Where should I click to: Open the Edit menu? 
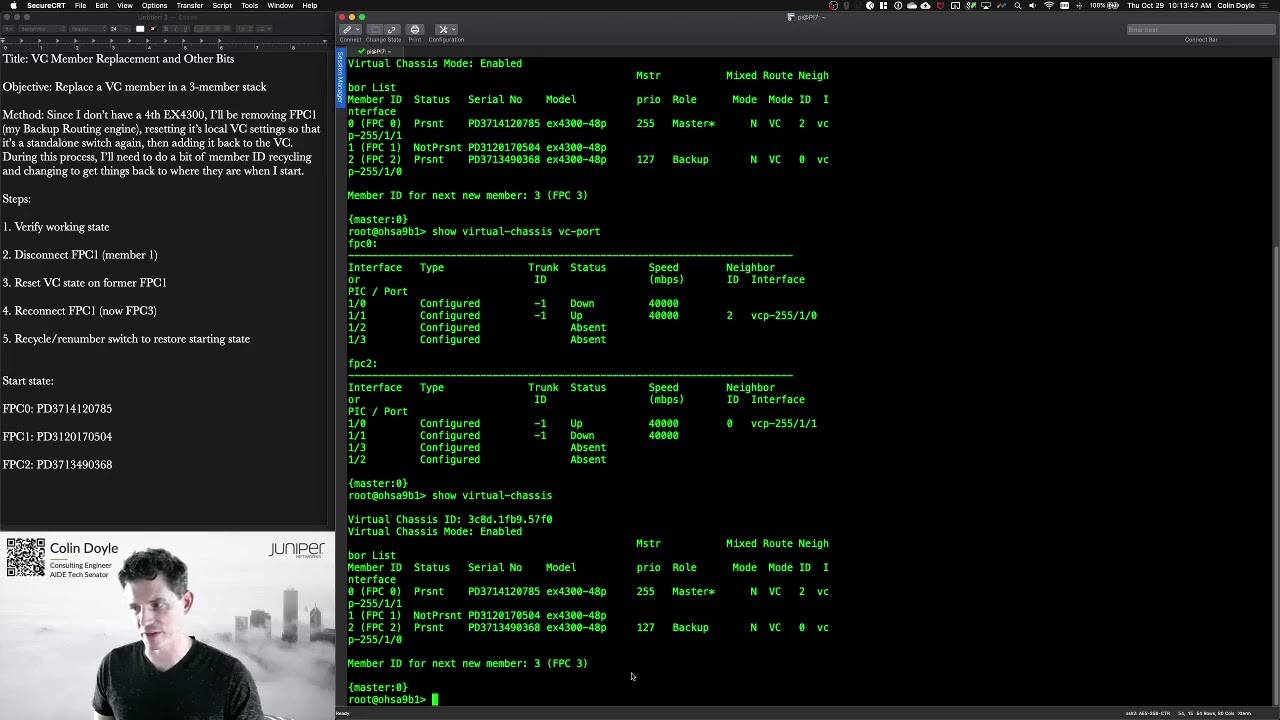click(x=102, y=5)
